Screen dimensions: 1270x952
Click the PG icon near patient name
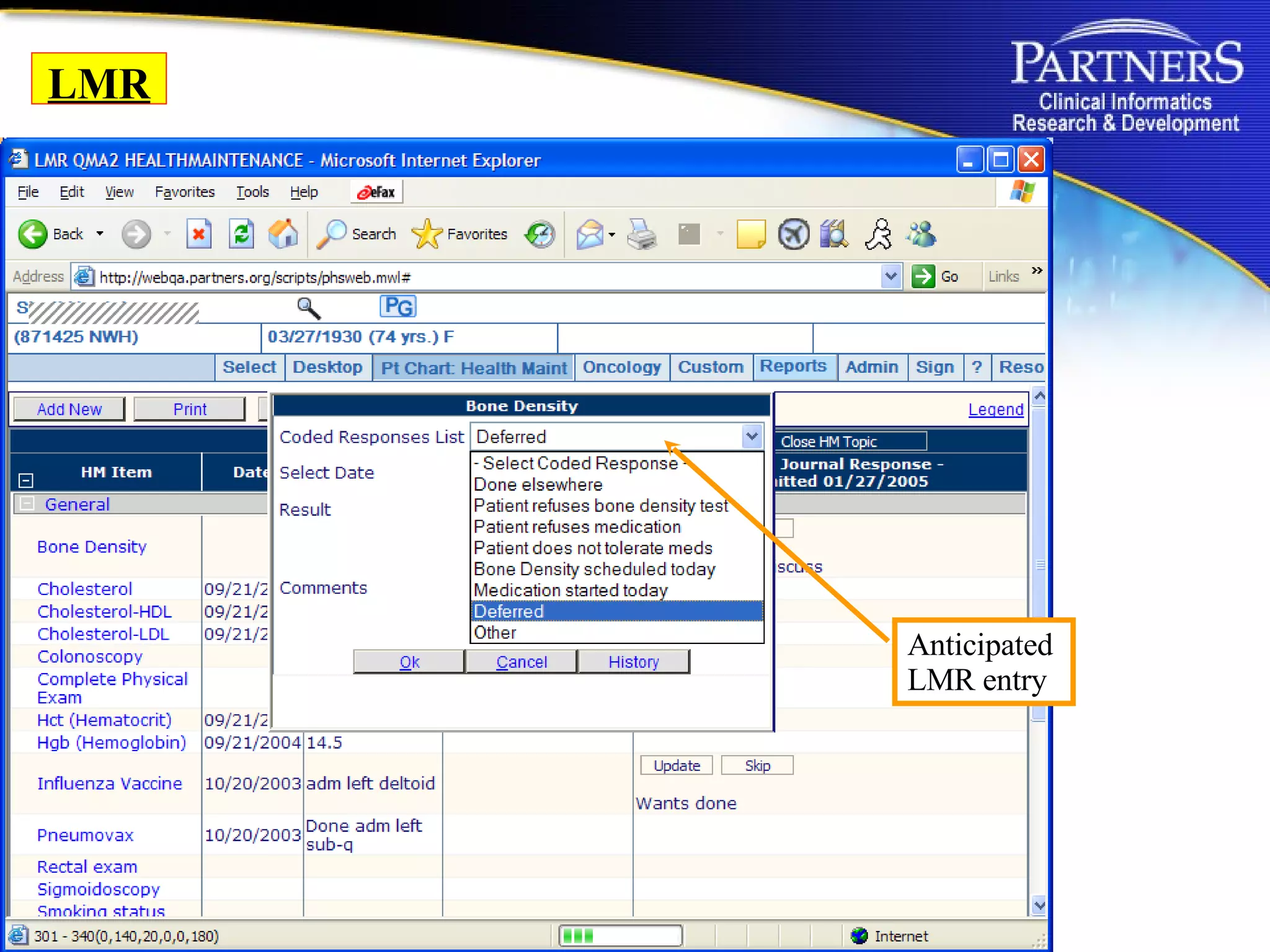(x=397, y=306)
